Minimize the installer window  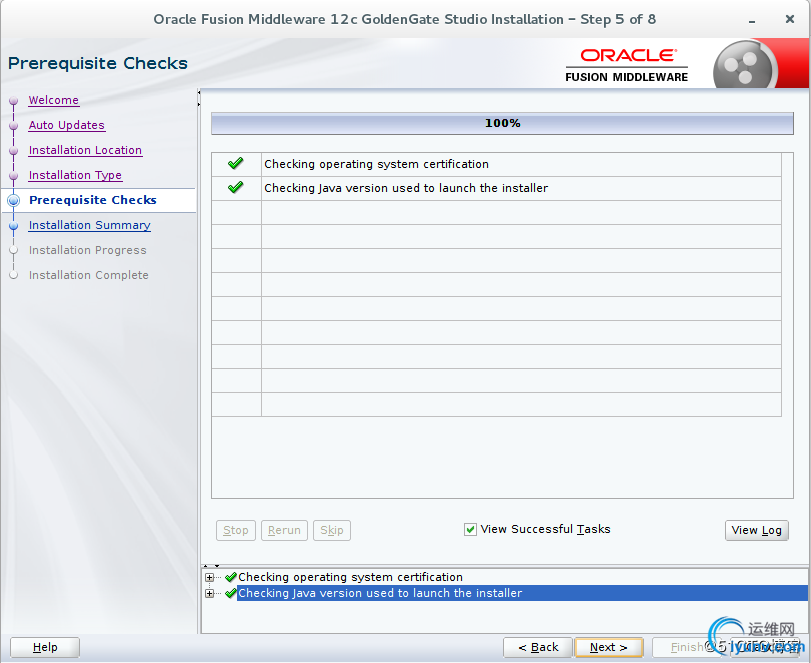click(752, 20)
